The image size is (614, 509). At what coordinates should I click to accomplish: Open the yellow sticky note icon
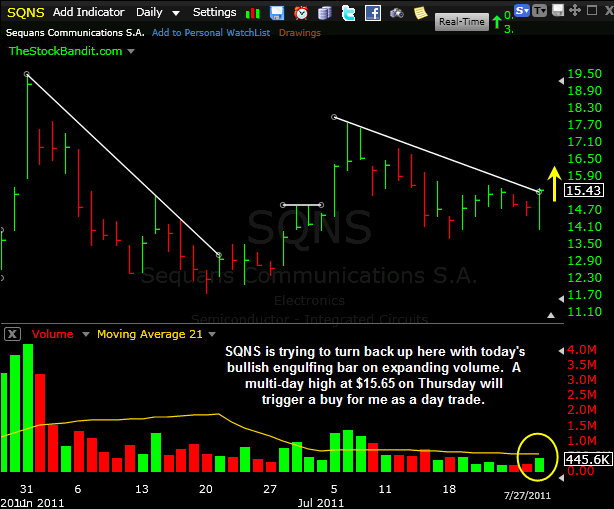421,13
